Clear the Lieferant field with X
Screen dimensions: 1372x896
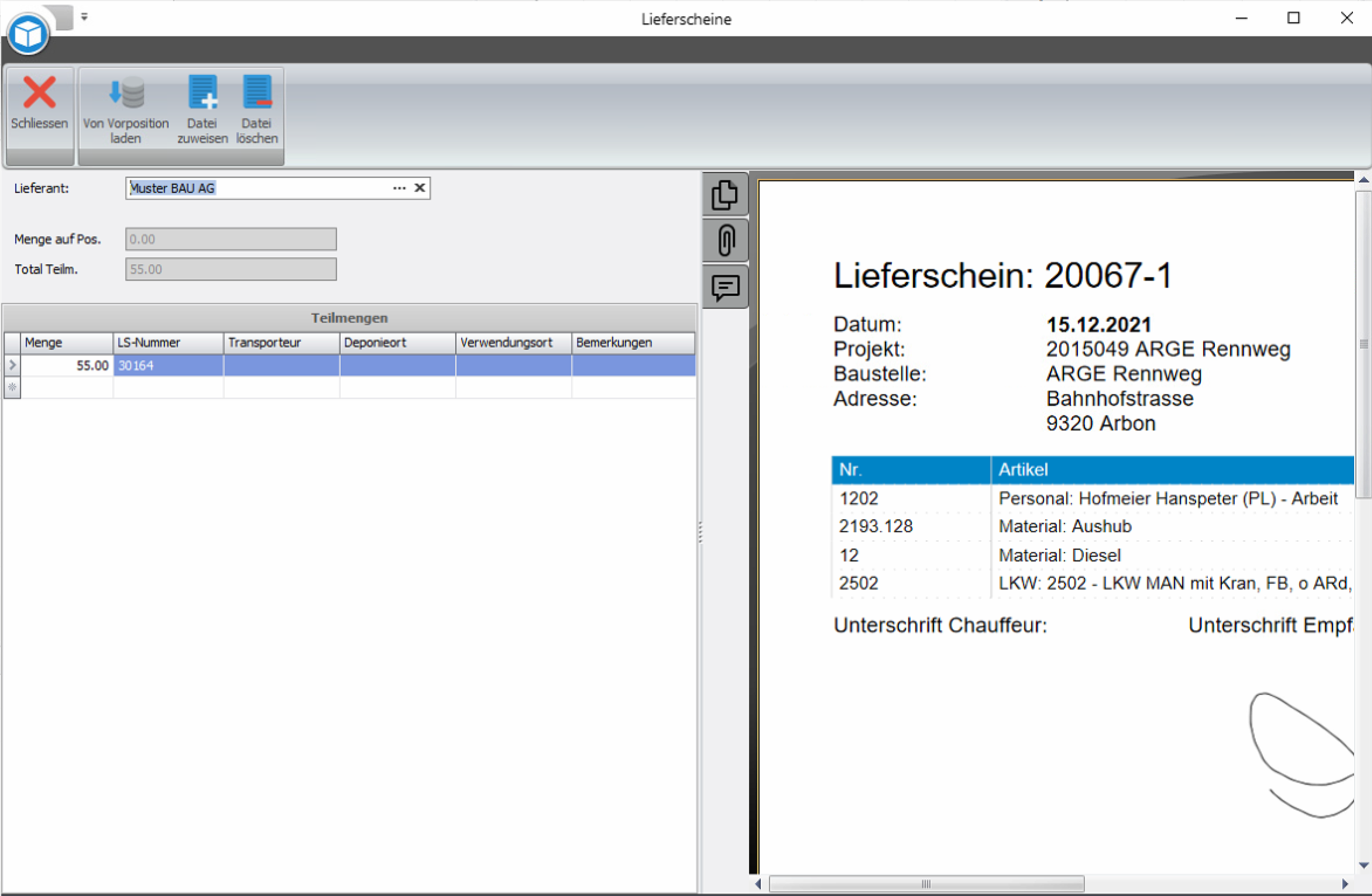[419, 188]
